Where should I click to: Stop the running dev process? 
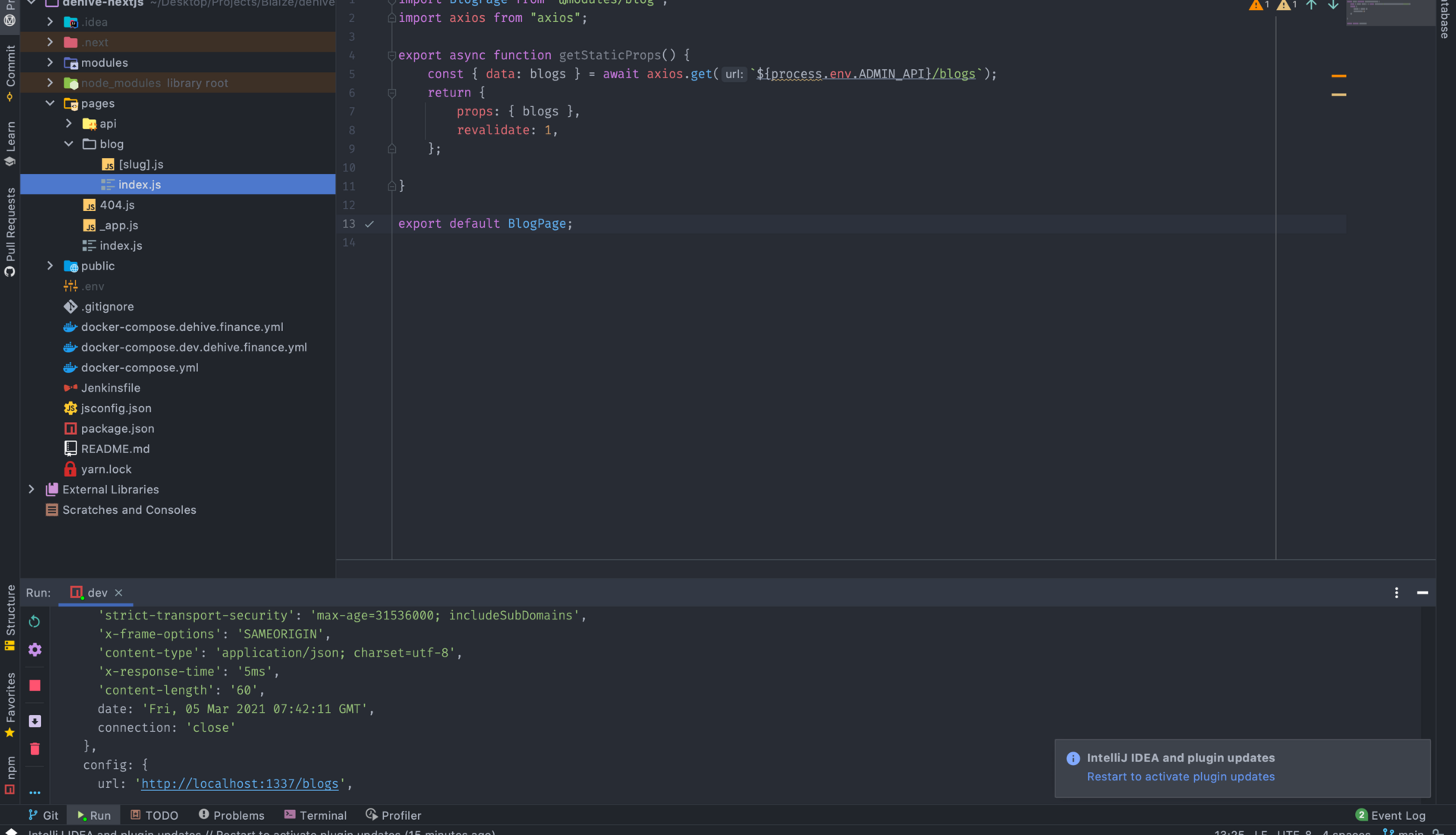pyautogui.click(x=35, y=685)
